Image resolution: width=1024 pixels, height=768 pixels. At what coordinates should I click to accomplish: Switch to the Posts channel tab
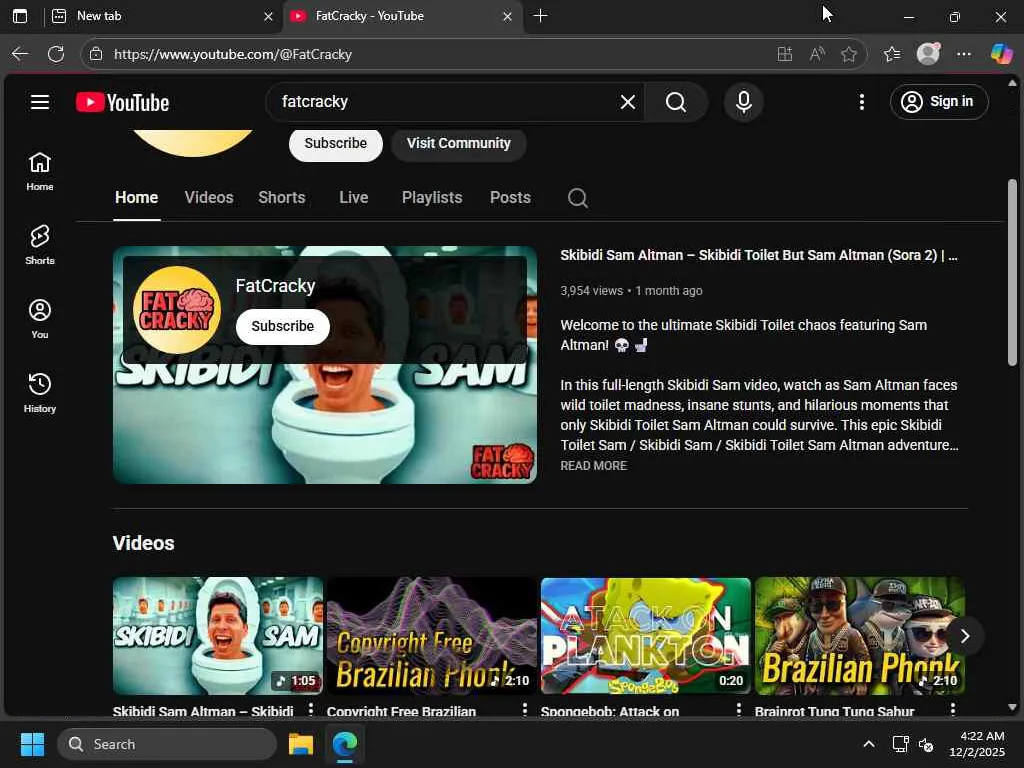[510, 198]
